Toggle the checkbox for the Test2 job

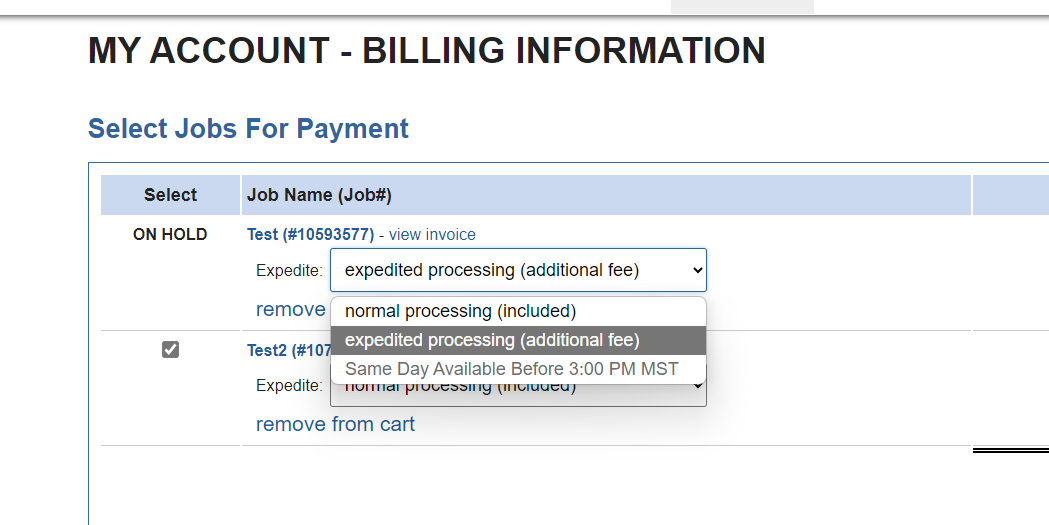pyautogui.click(x=170, y=350)
